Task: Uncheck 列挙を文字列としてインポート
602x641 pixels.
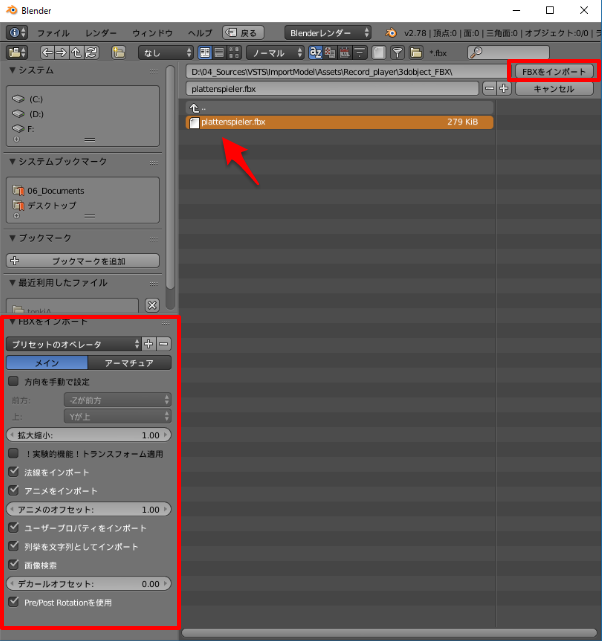Action: click(x=13, y=546)
